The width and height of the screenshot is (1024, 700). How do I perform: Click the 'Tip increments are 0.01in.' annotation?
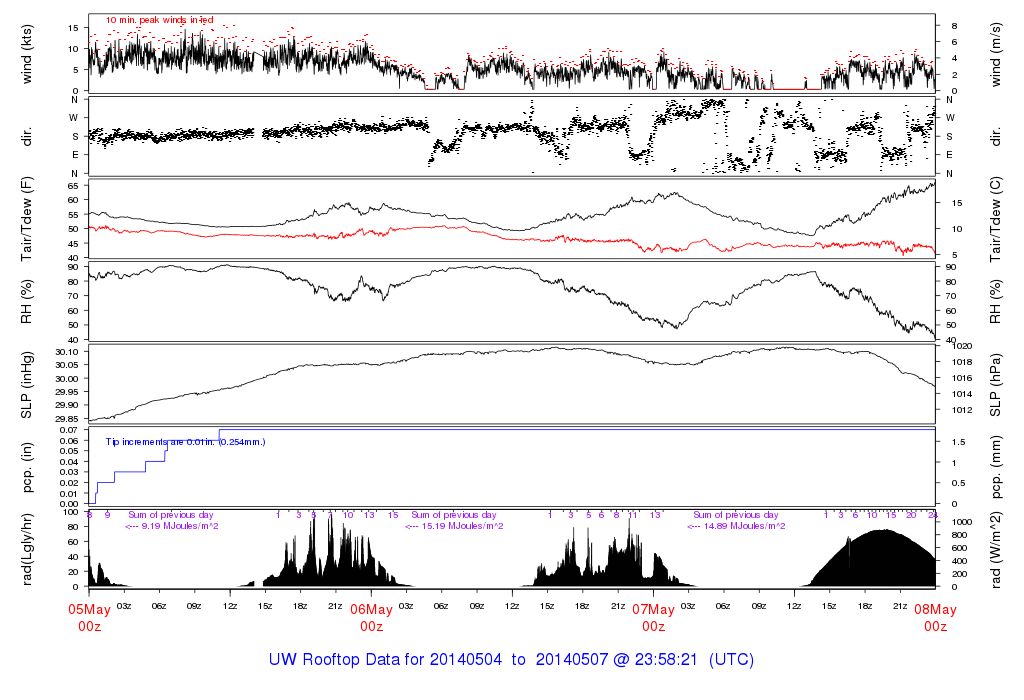[x=160, y=442]
